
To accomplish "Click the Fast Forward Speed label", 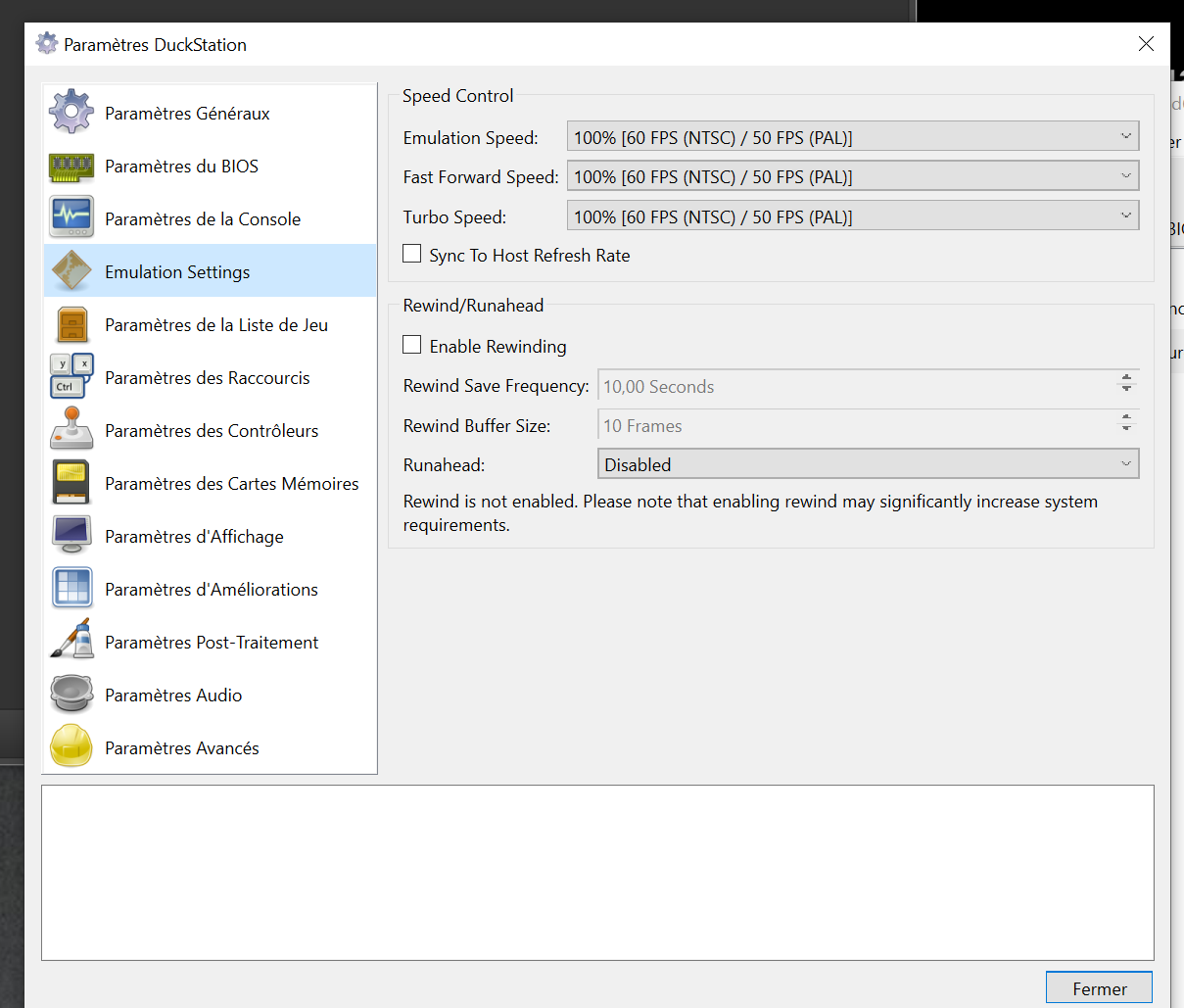I will (481, 177).
